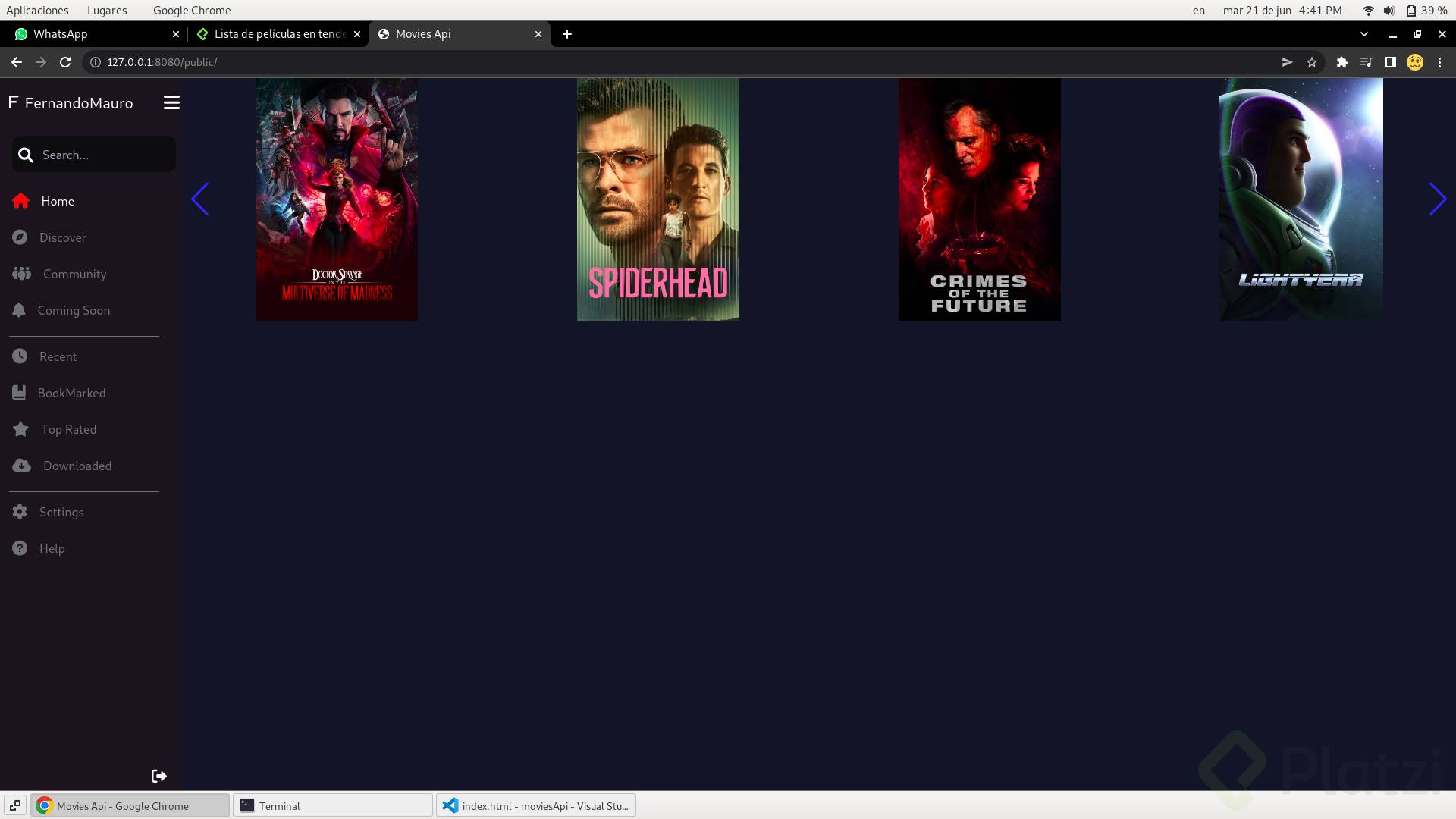Screen dimensions: 1456x819
Task: Click the Downloaded cloud icon
Action: (22, 466)
